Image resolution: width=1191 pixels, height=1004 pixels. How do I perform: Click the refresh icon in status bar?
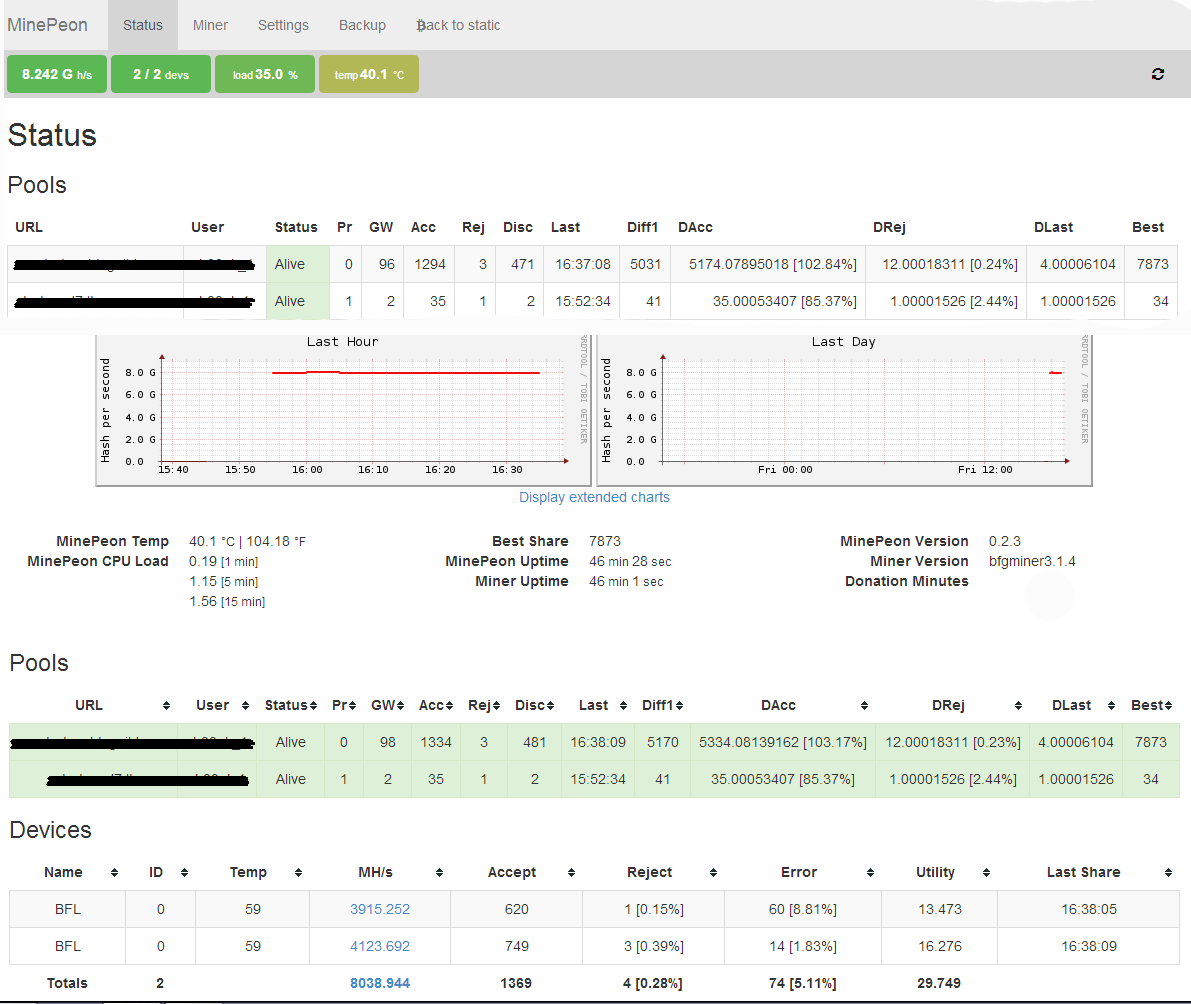(x=1158, y=74)
